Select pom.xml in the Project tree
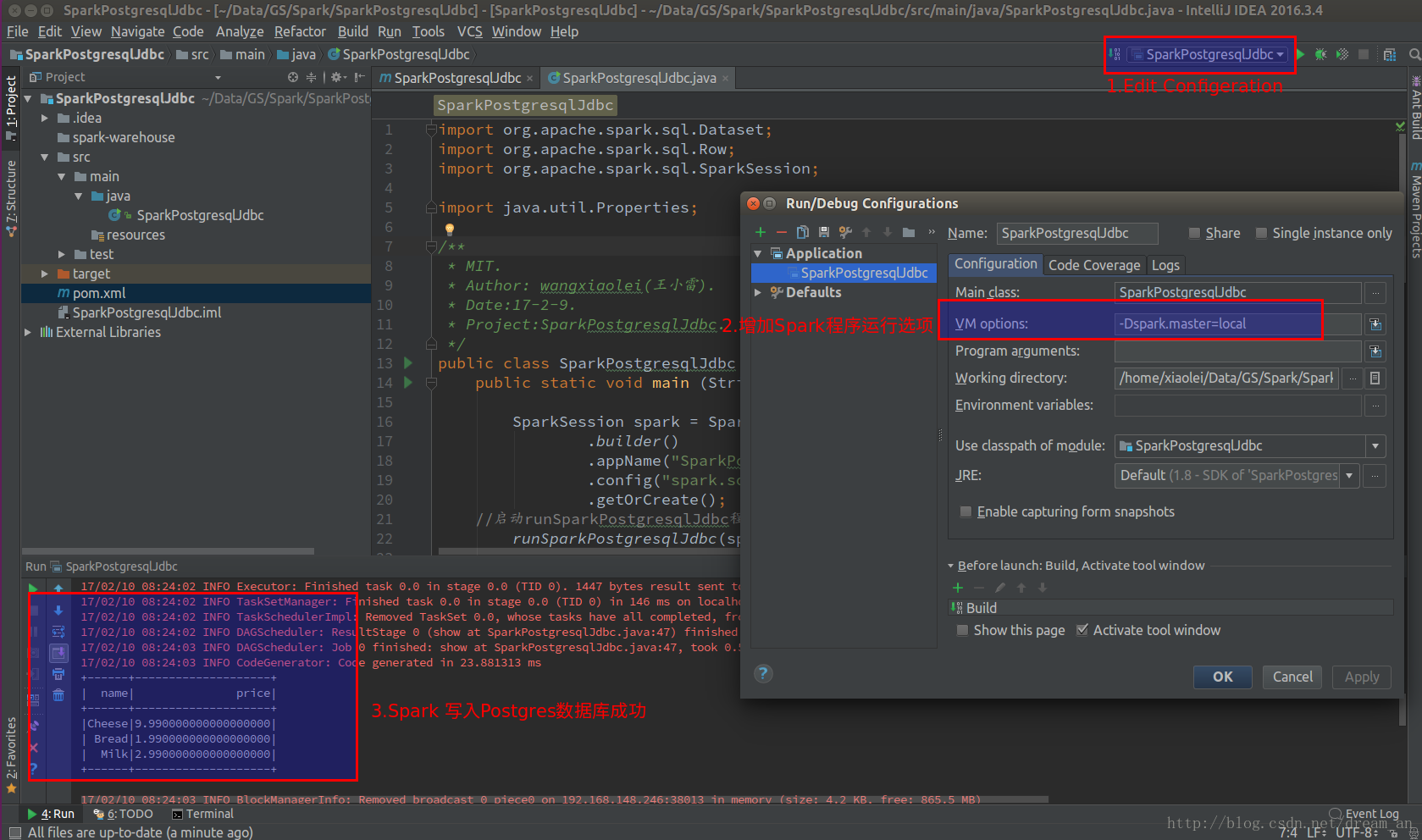This screenshot has width=1422, height=840. tap(99, 293)
